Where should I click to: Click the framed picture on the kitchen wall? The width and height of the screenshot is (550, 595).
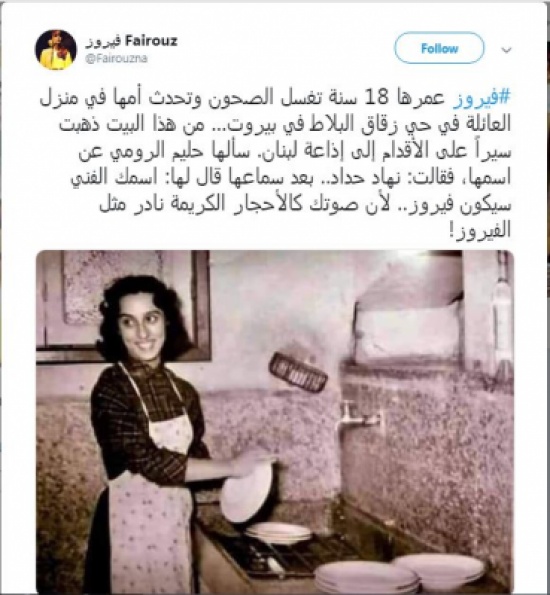click(x=123, y=305)
